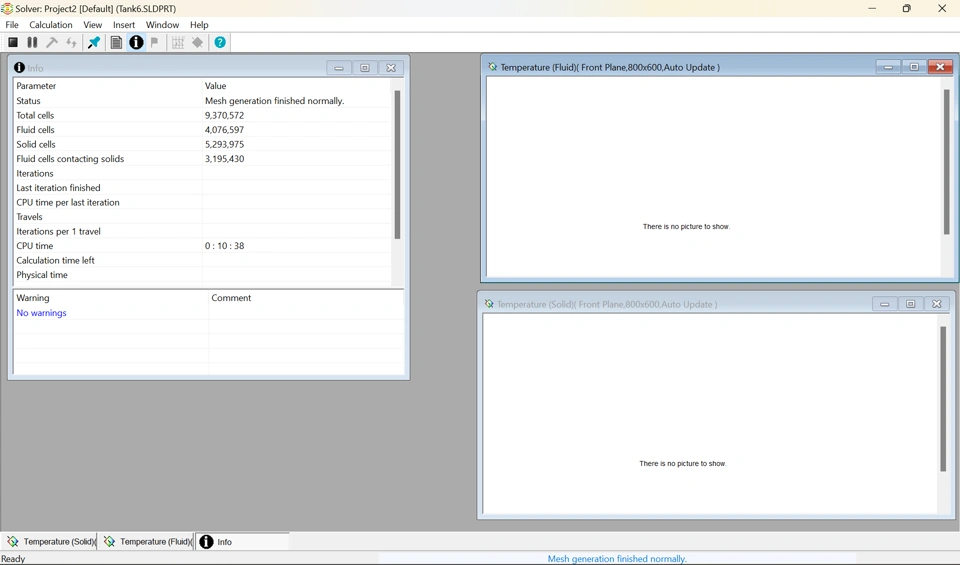The height and width of the screenshot is (565, 960).
Task: Maximize the Info window
Action: tap(365, 68)
